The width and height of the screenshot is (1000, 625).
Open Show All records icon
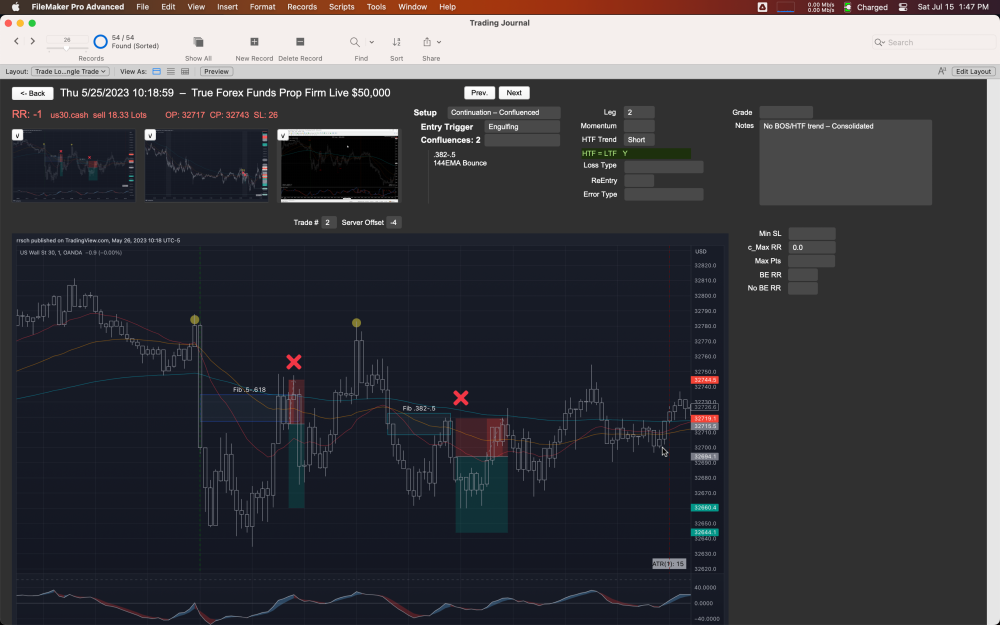point(197,44)
